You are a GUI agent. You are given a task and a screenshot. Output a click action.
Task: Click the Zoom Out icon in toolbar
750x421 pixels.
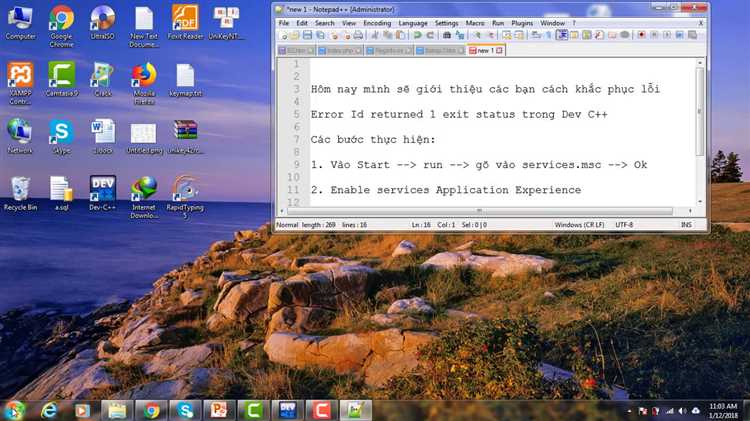pyautogui.click(x=490, y=35)
